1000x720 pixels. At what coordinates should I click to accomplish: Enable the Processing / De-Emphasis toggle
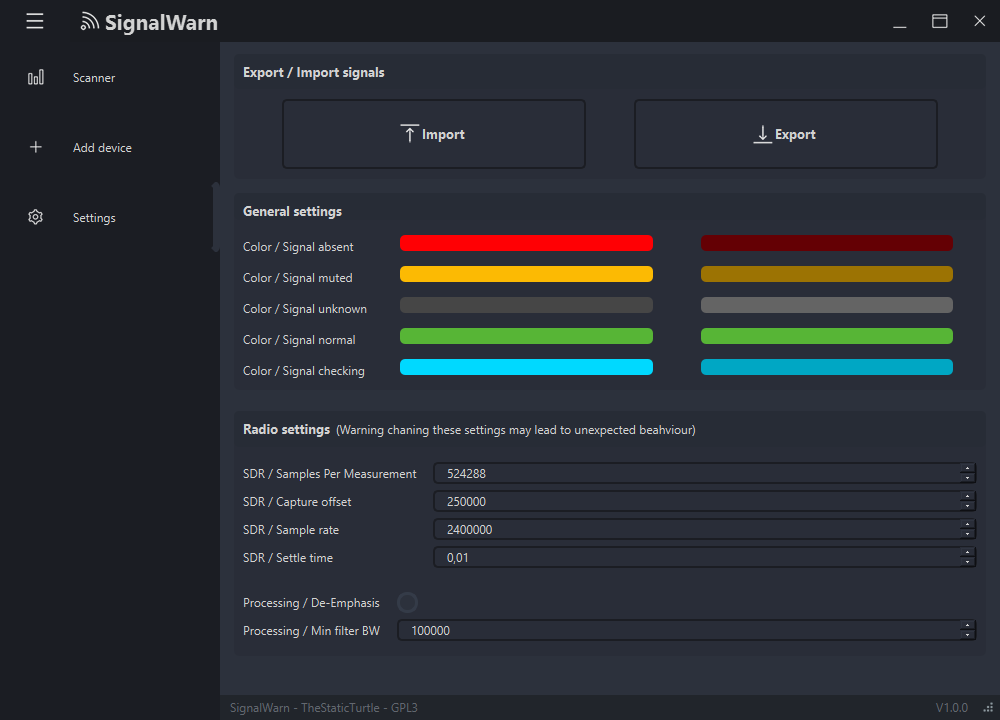tap(407, 602)
